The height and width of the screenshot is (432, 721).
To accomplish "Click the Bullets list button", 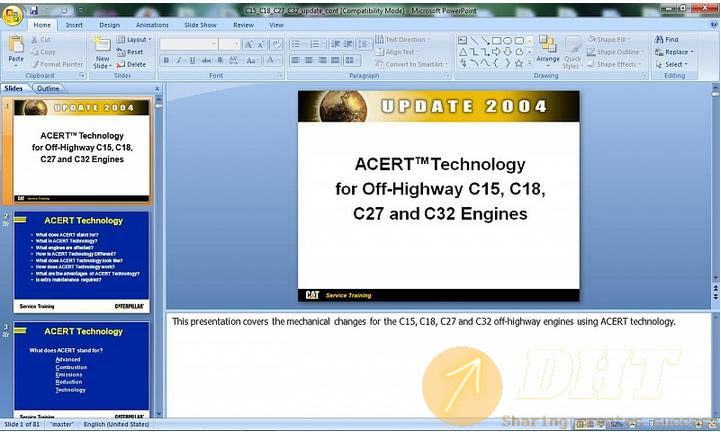I will tap(297, 44).
